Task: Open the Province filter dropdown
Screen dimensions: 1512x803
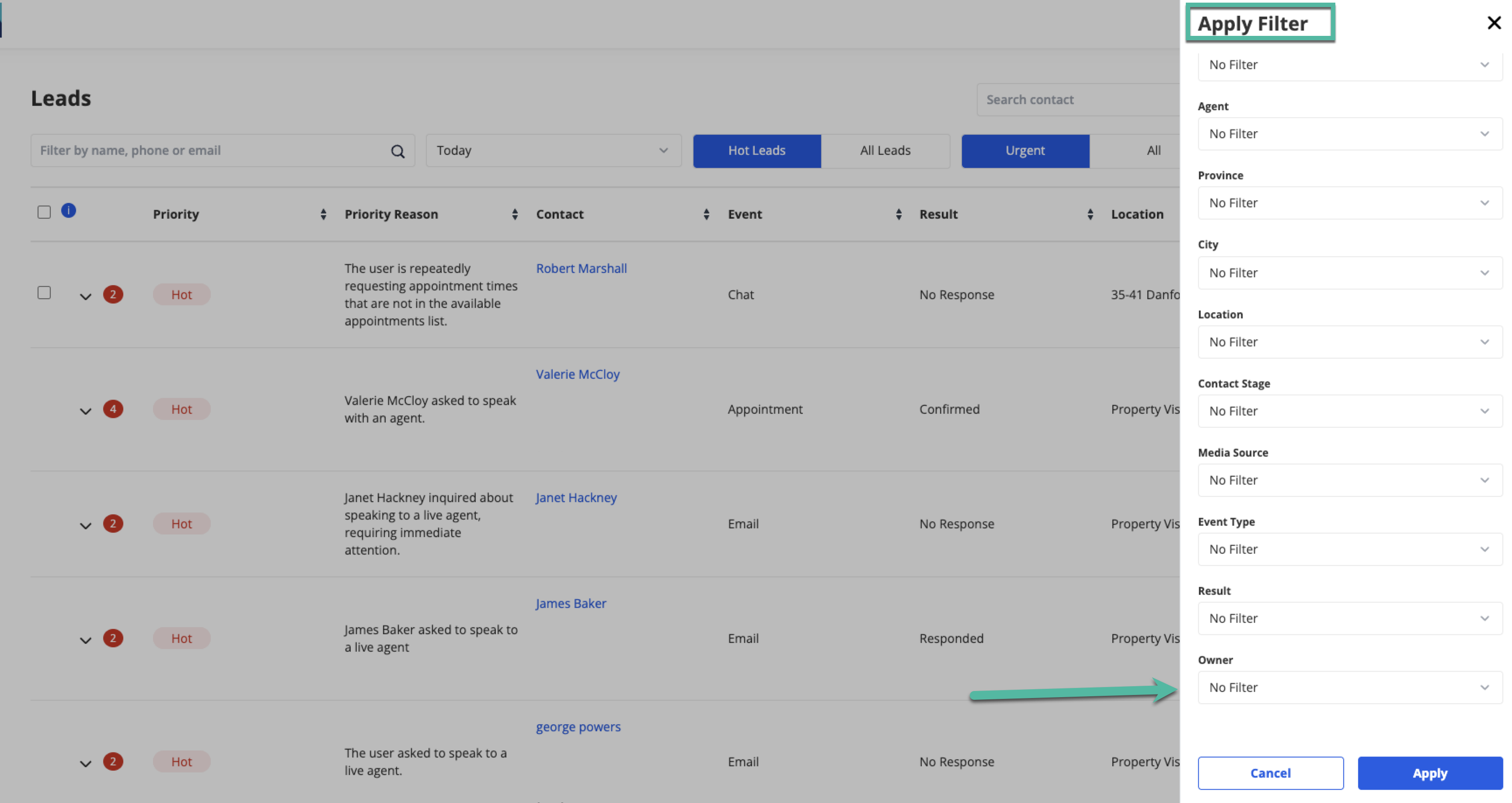Action: pyautogui.click(x=1349, y=203)
